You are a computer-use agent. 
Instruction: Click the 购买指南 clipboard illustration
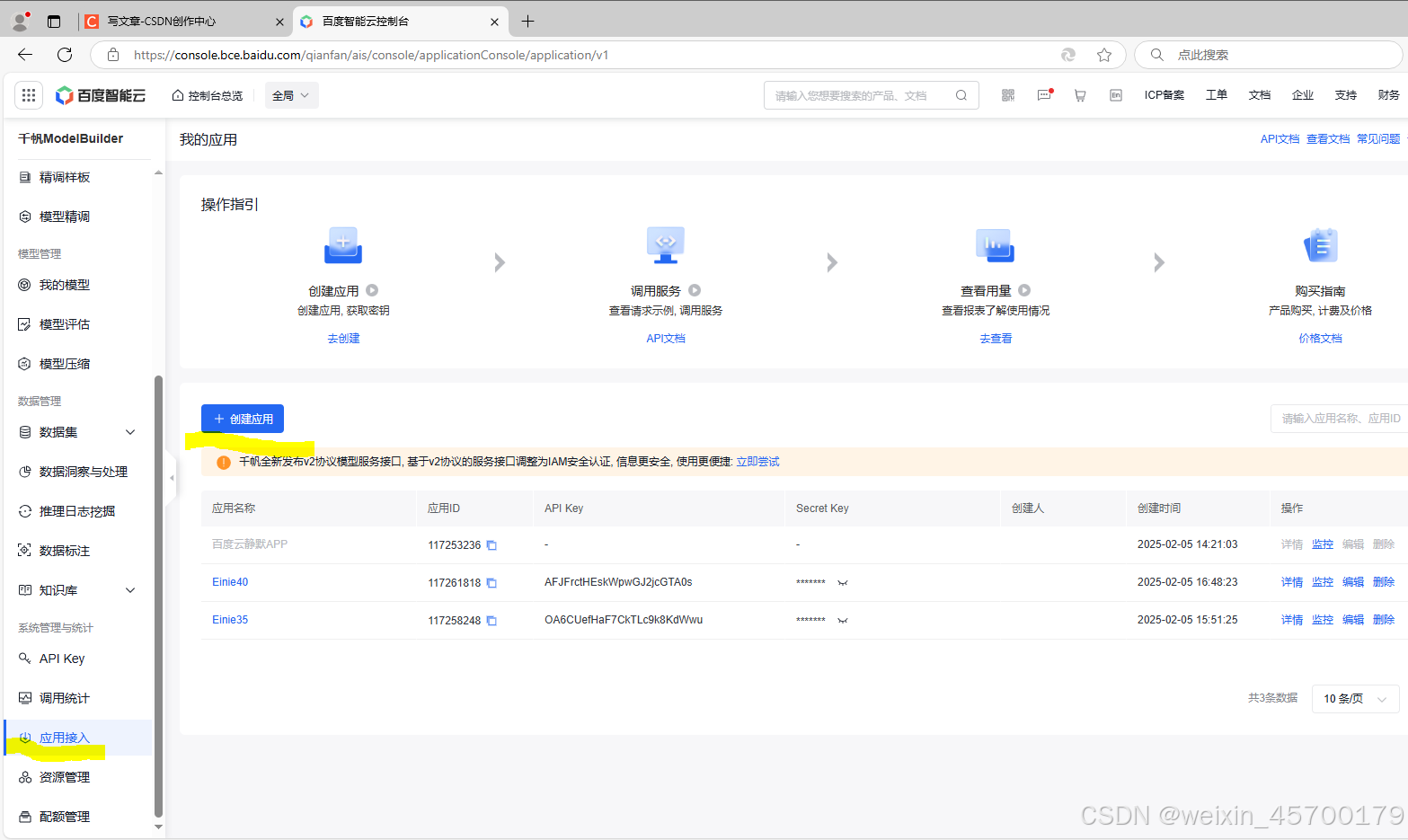coord(1321,245)
